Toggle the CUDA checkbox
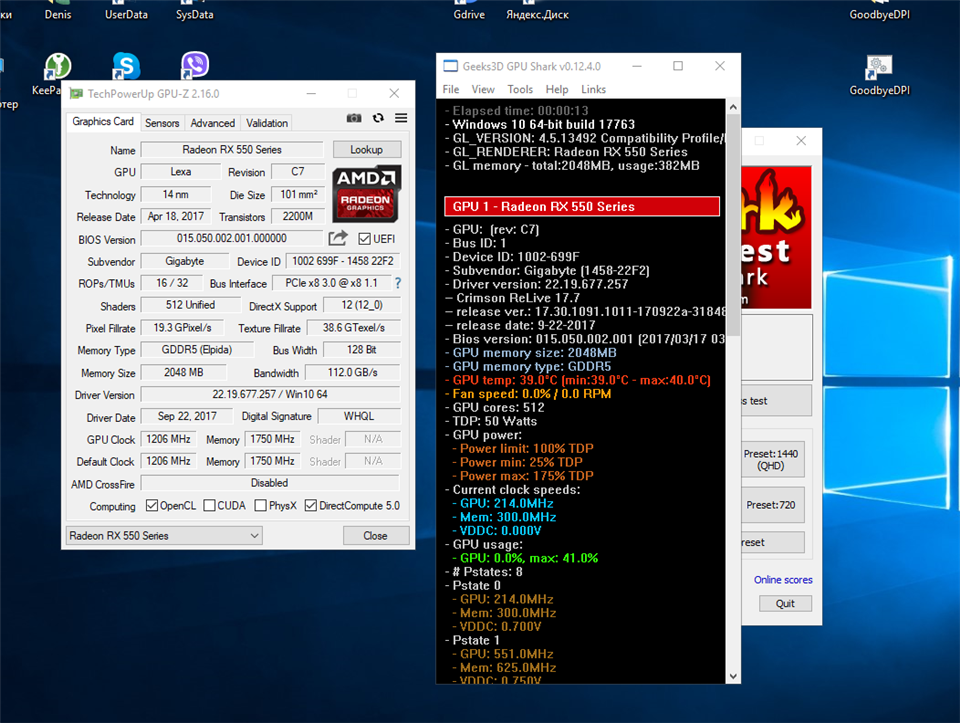This screenshot has height=723, width=960. pos(209,506)
